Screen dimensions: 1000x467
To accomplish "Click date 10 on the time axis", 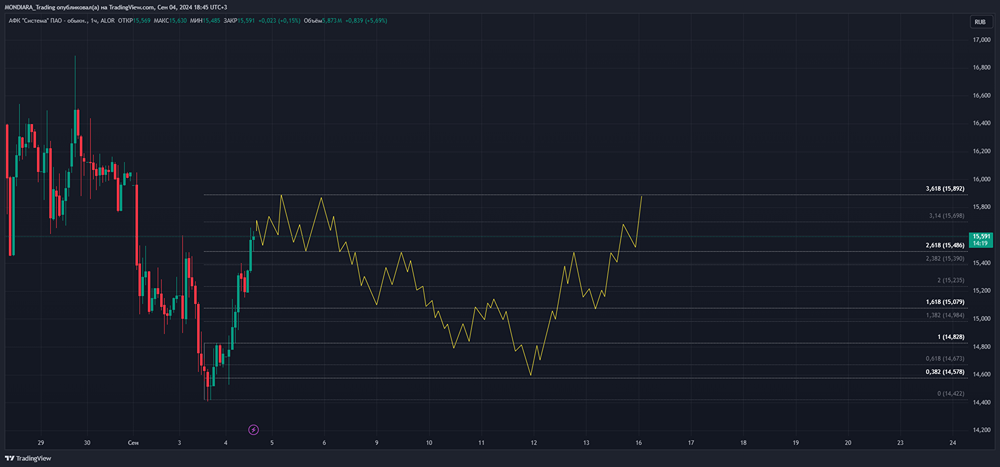I will coord(429,443).
